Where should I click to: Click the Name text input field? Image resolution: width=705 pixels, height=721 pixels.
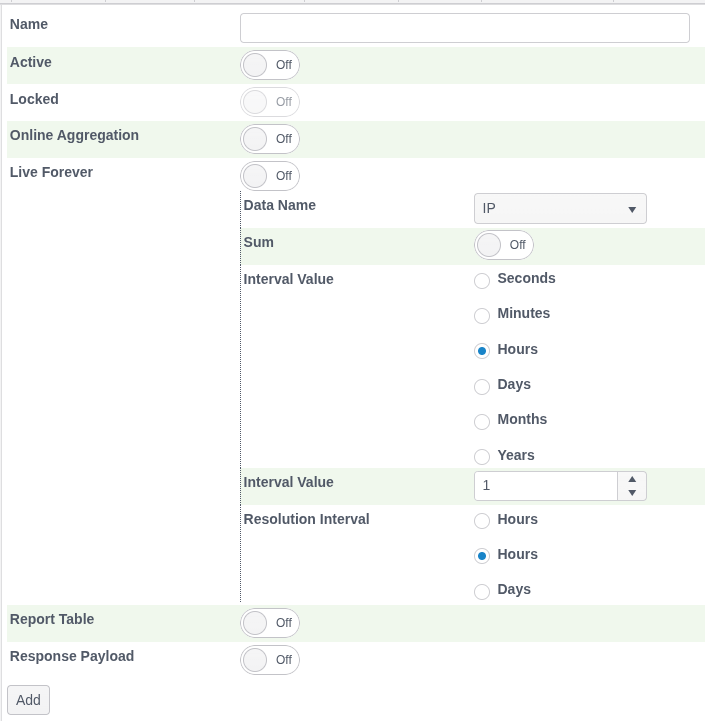click(464, 28)
